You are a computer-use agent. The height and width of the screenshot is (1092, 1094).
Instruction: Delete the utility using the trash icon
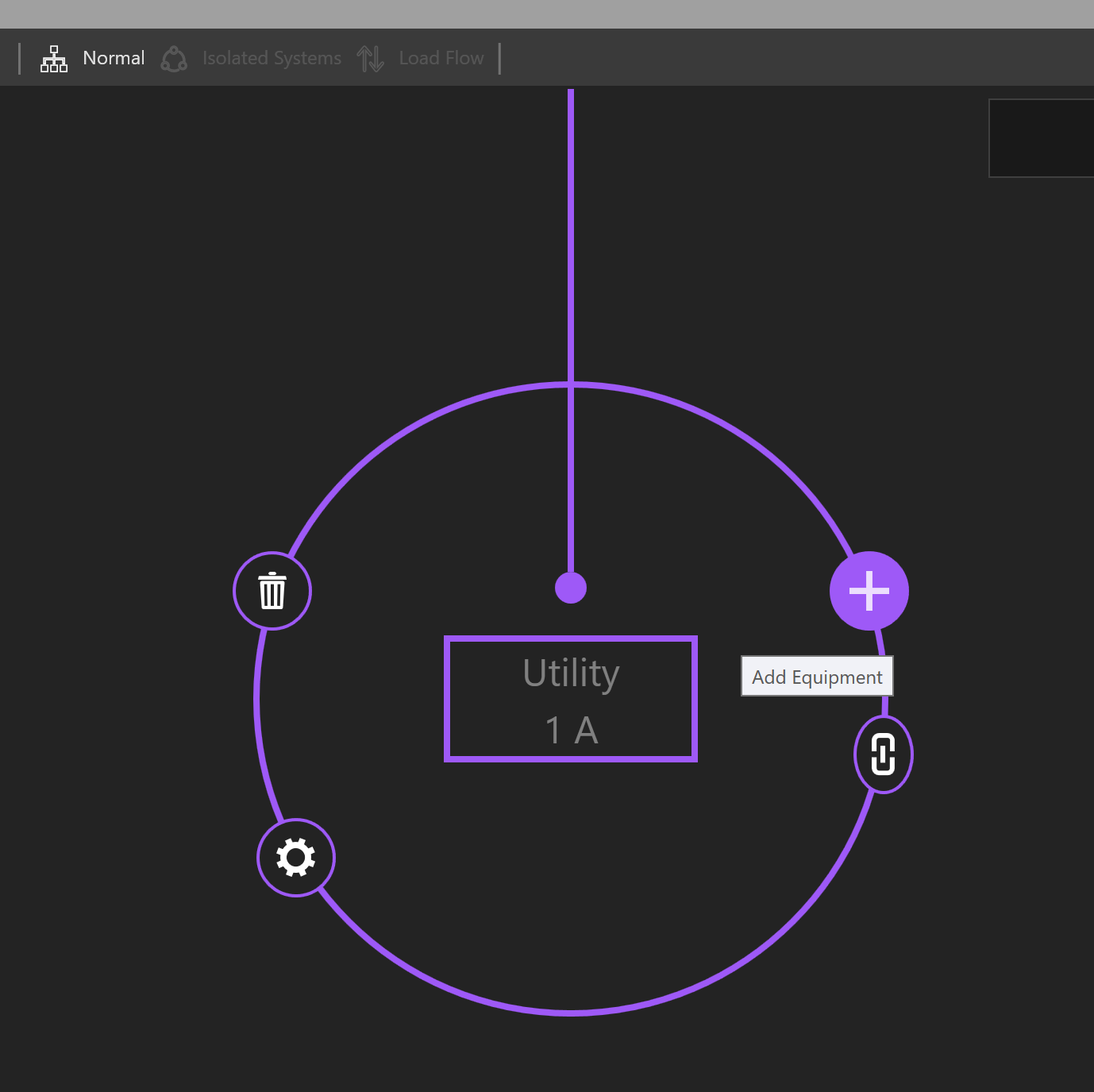click(x=272, y=591)
